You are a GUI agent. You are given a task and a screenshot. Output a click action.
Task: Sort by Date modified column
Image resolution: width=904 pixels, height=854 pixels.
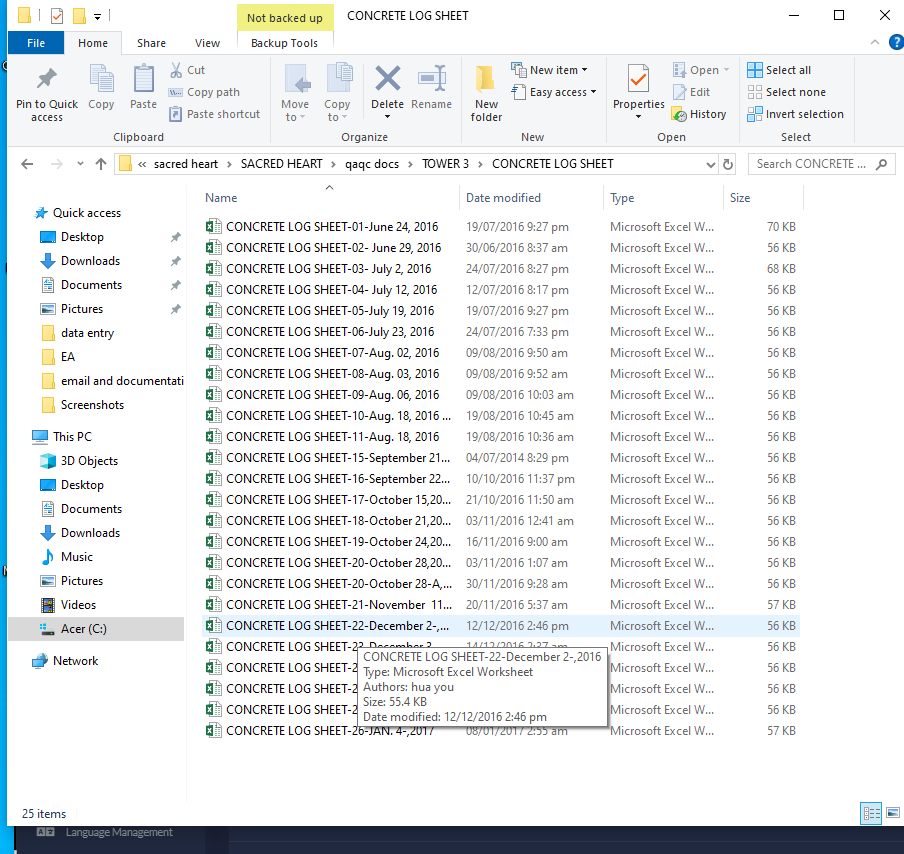(503, 198)
